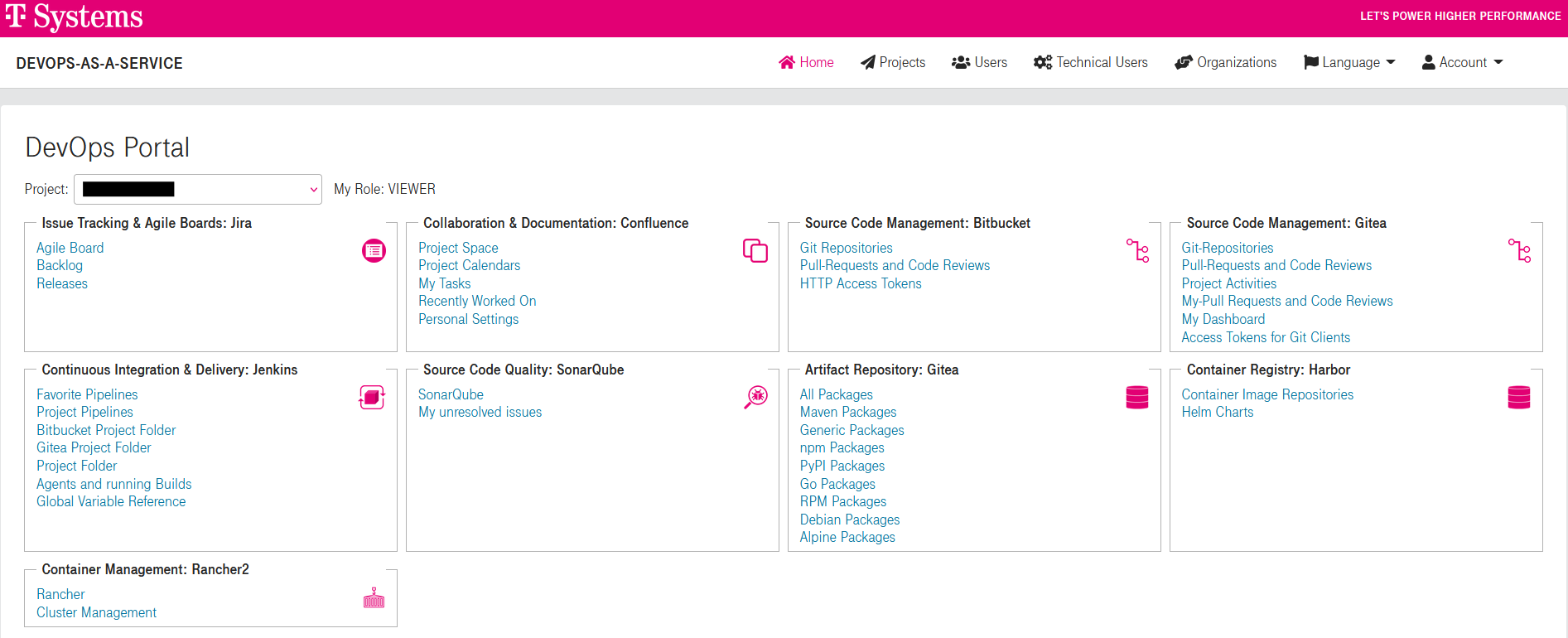Click the T-Systems logo in header
The width and height of the screenshot is (1568, 638).
[x=75, y=17]
